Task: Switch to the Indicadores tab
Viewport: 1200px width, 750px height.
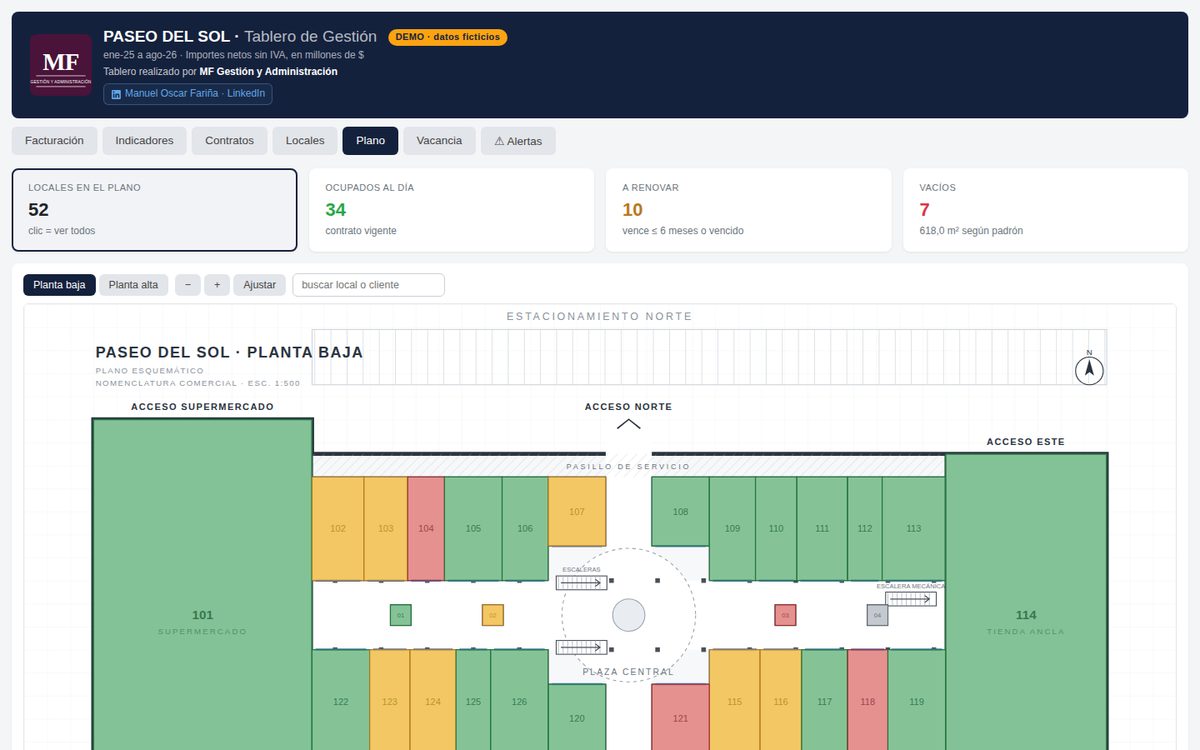Action: click(x=144, y=141)
